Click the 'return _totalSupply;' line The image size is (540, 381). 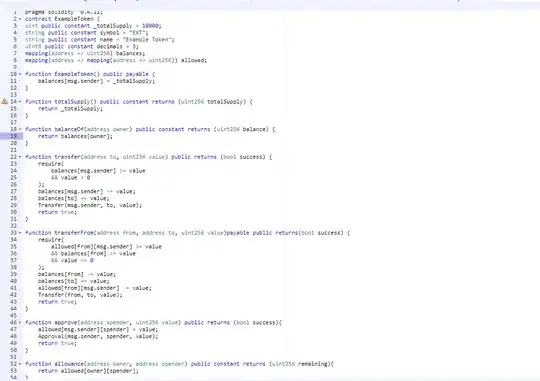(70, 109)
